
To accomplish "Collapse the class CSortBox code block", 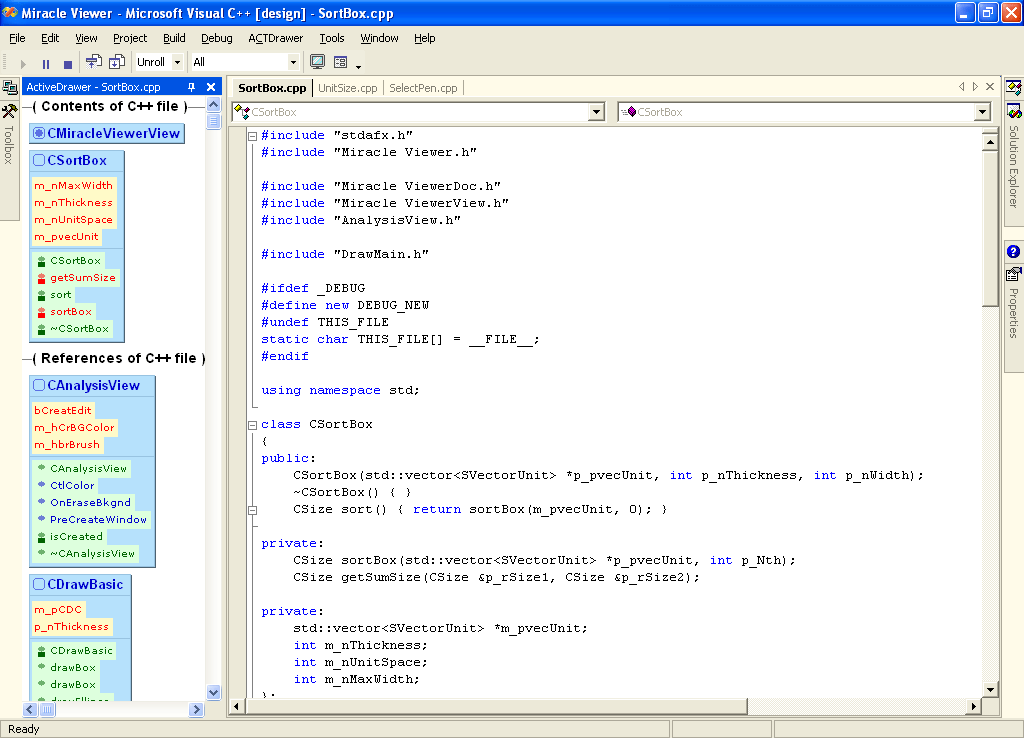I will [x=253, y=425].
